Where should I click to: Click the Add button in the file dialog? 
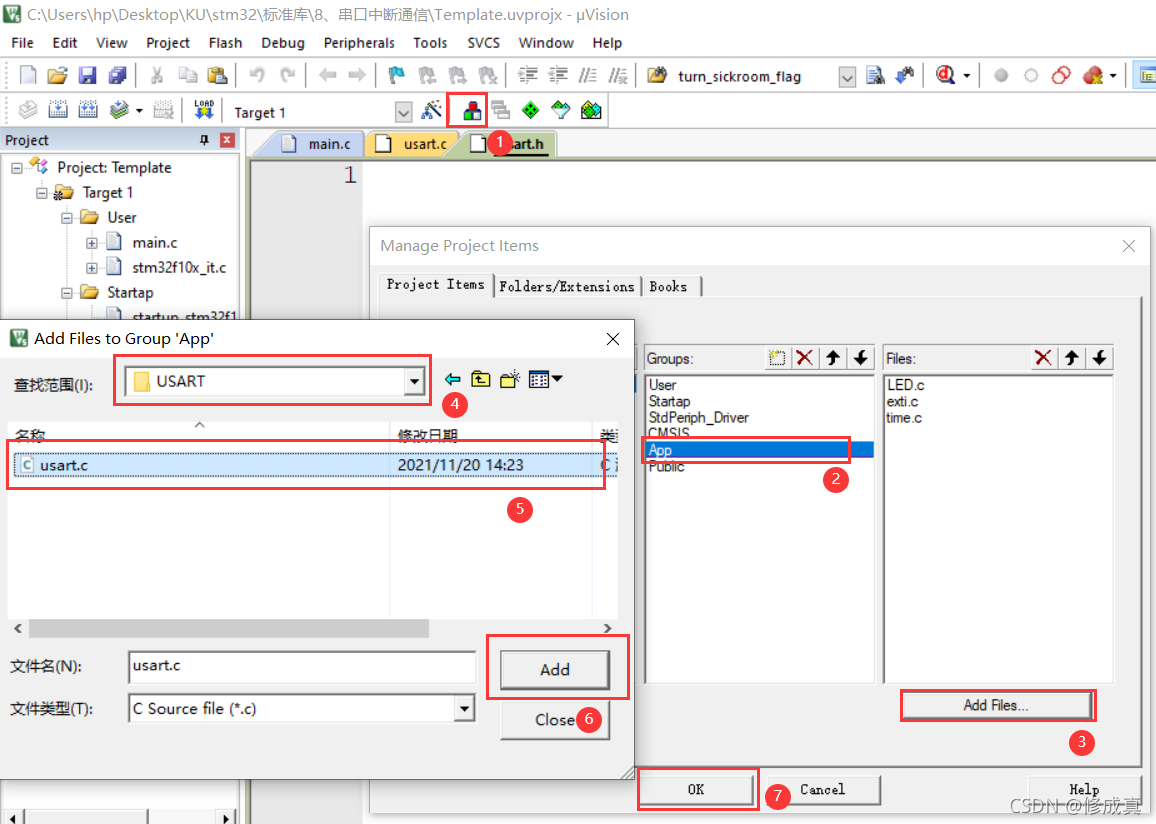(554, 669)
